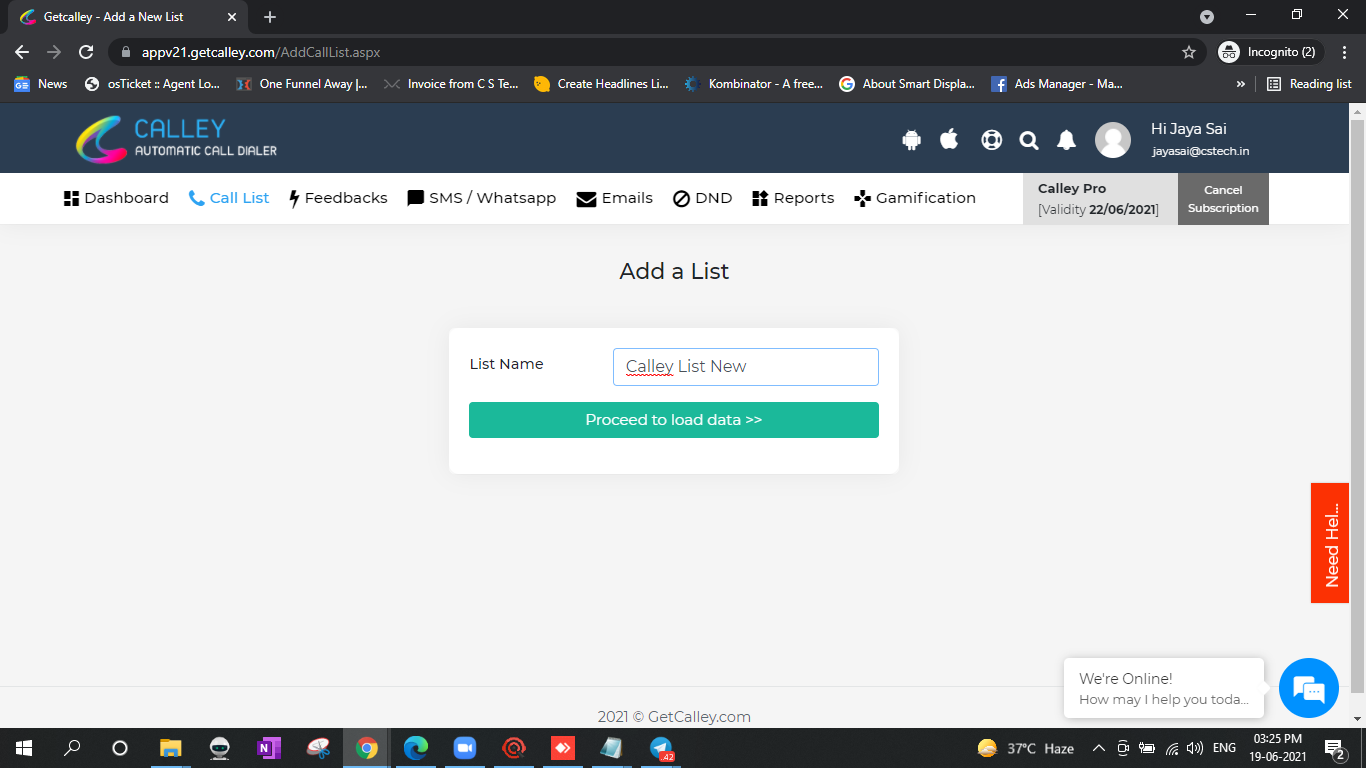Open the Android app icon in header
Image resolution: width=1366 pixels, height=768 pixels.
[x=911, y=140]
